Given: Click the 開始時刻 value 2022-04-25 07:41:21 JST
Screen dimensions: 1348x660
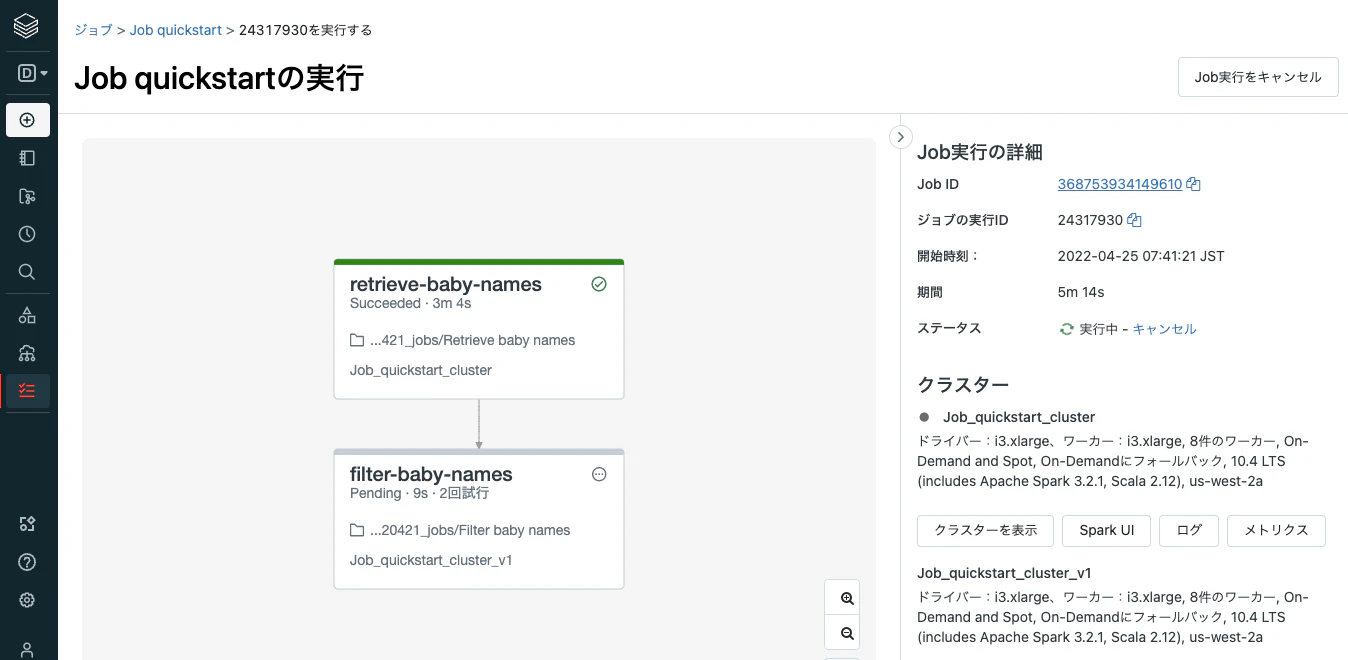Looking at the screenshot, I should [1141, 256].
